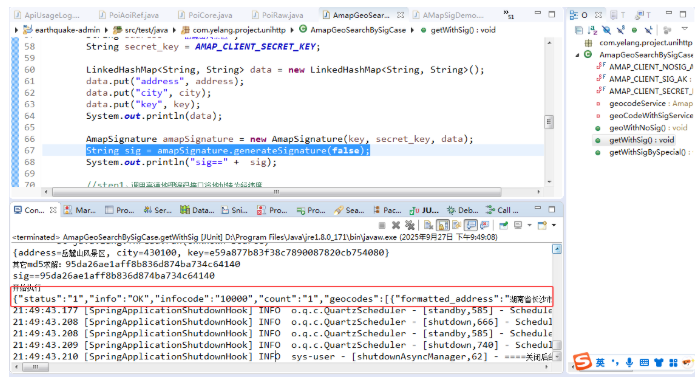
Task: Open the Servers view tab
Action: (x=158, y=210)
